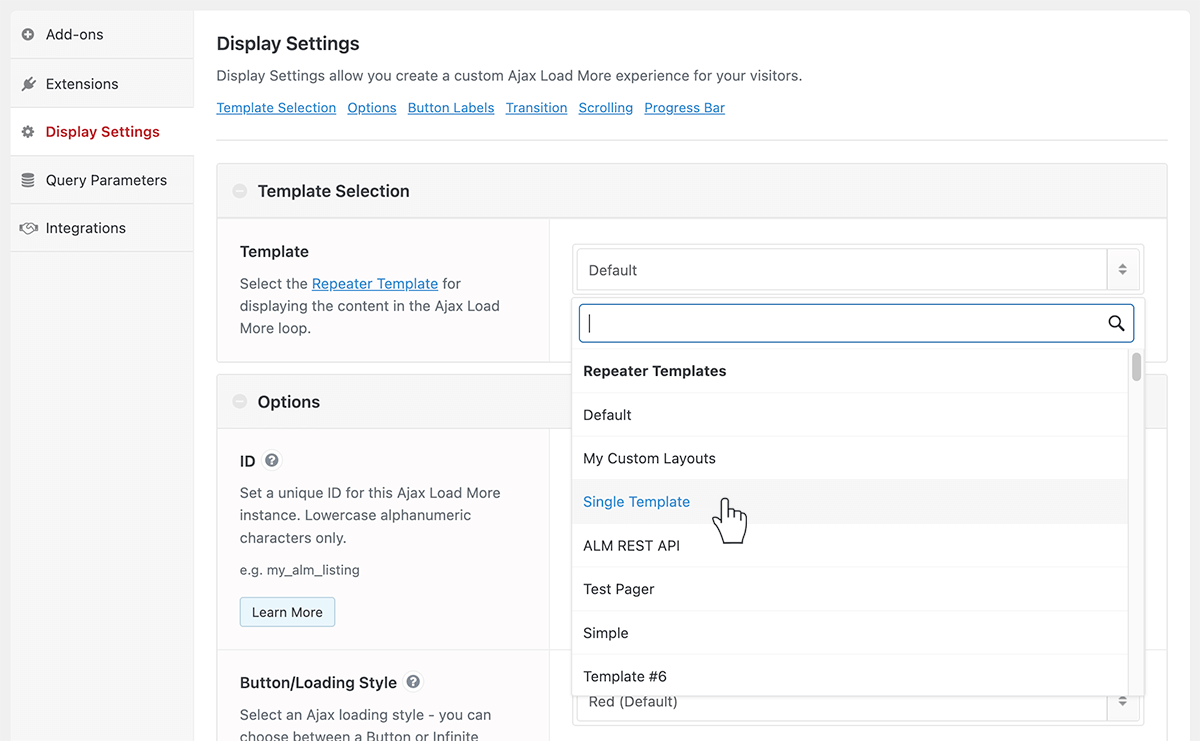
Task: Jump to Scrolling anchor link
Action: [x=606, y=108]
